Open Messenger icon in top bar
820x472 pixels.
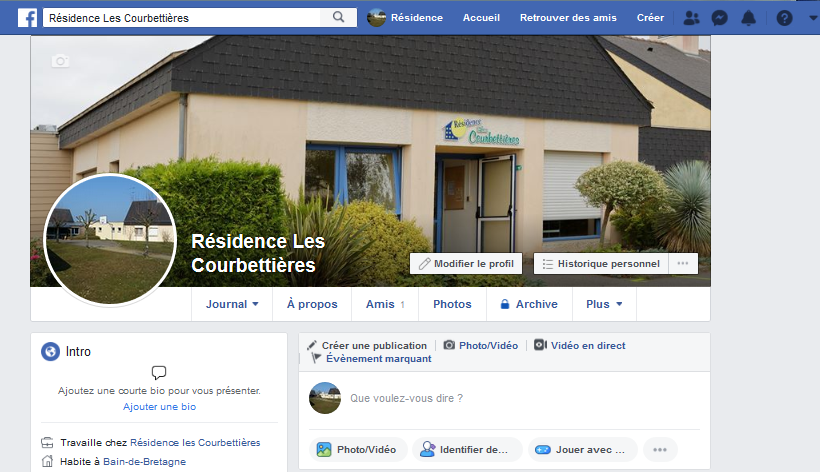(720, 18)
